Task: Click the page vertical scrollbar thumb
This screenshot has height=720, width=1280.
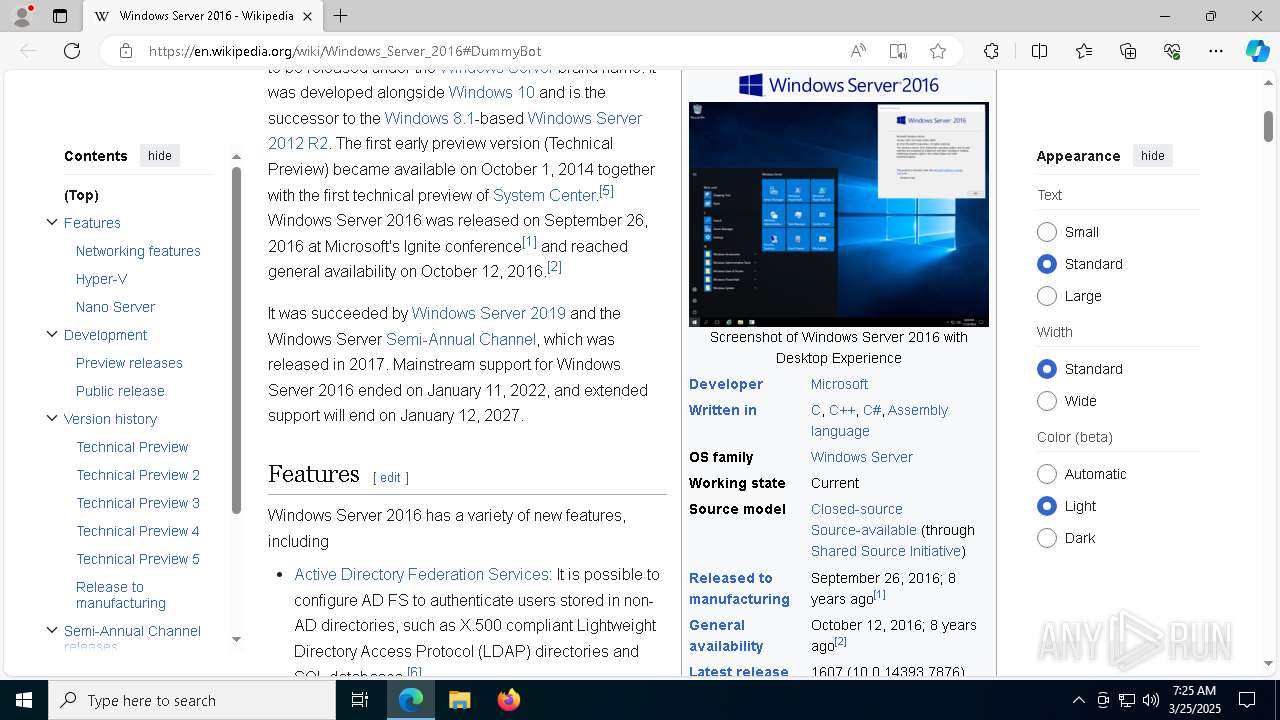Action: click(x=1268, y=126)
